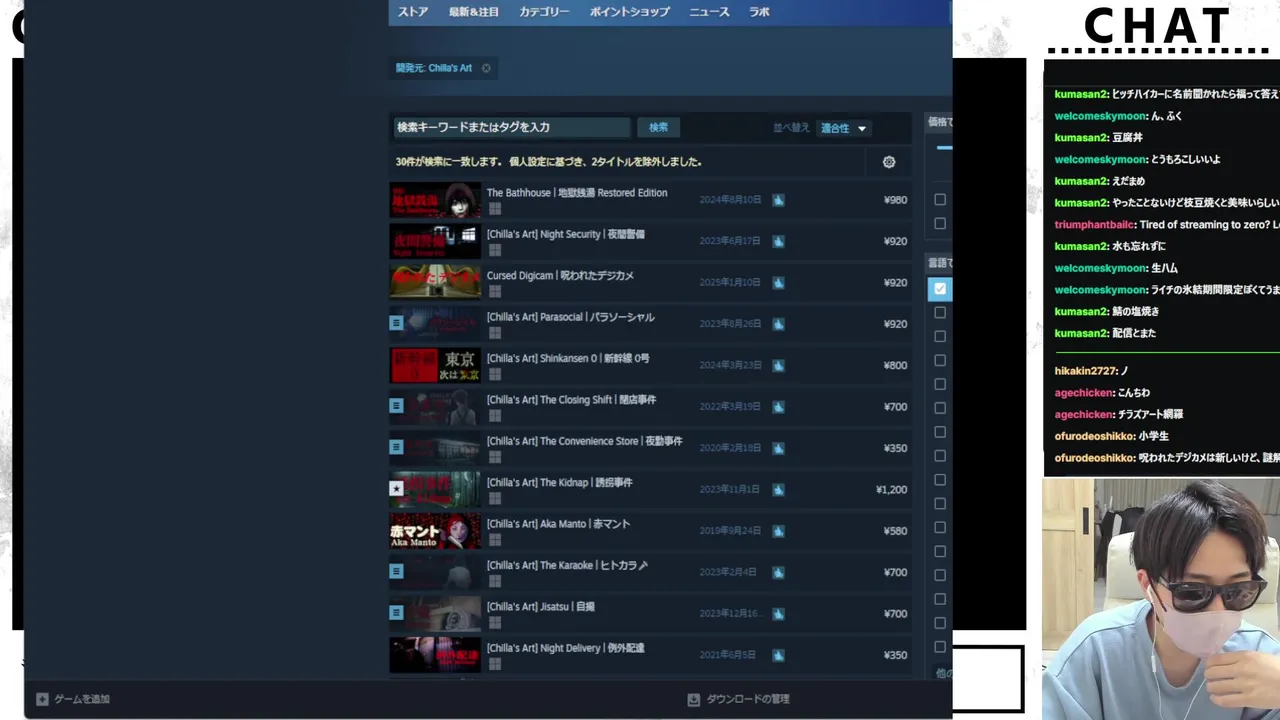Uncheck the checked language filter checkbox
Screen dimensions: 1280x720
point(939,289)
